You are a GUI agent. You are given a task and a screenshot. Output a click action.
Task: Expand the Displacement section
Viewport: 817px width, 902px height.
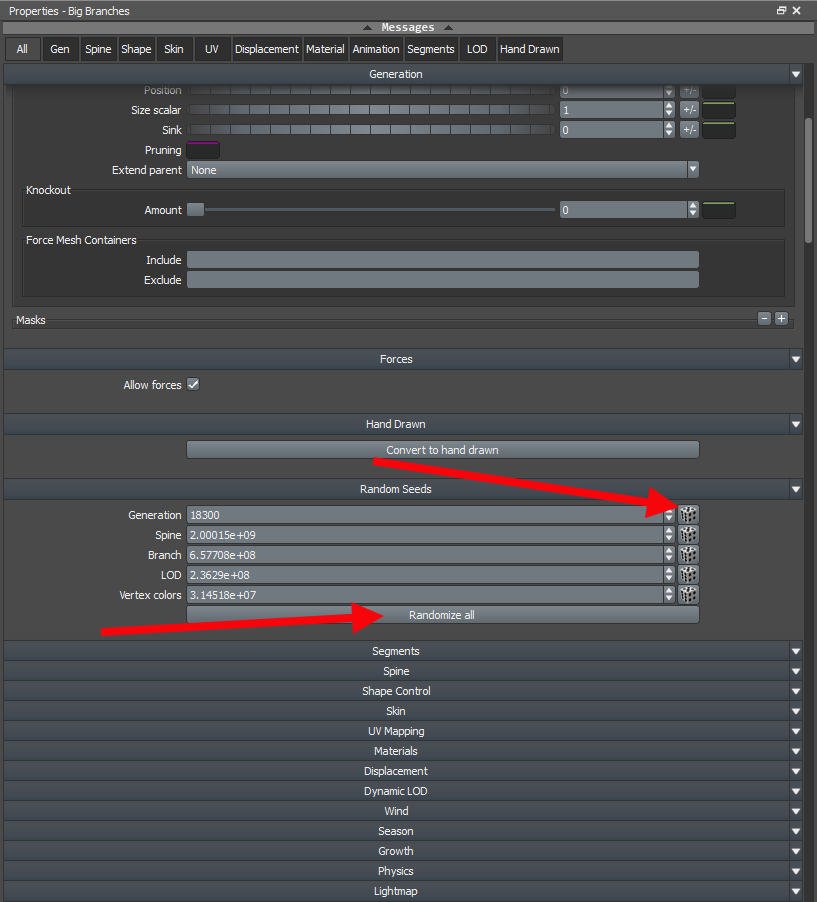tap(403, 771)
